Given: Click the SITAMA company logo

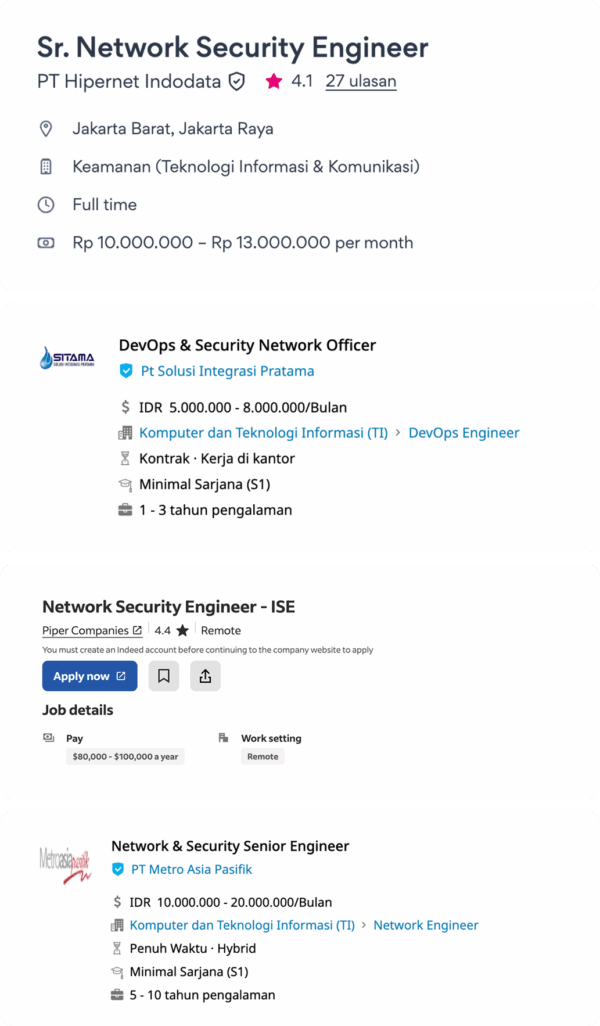Looking at the screenshot, I should (x=66, y=357).
